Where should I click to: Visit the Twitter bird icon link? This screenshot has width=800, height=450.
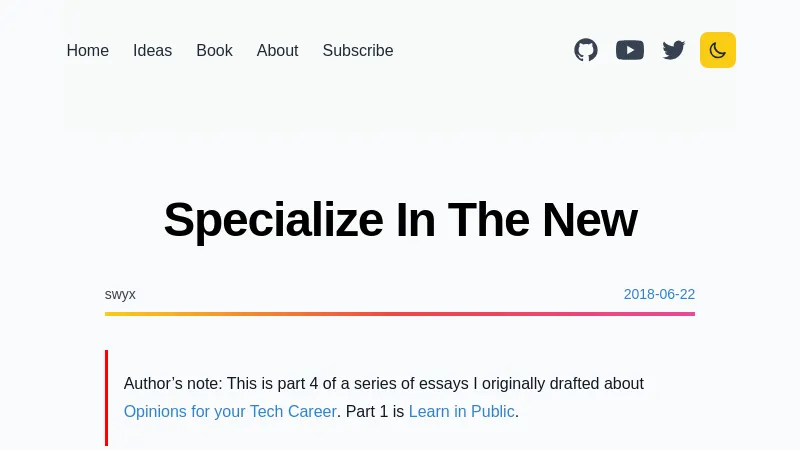674,50
